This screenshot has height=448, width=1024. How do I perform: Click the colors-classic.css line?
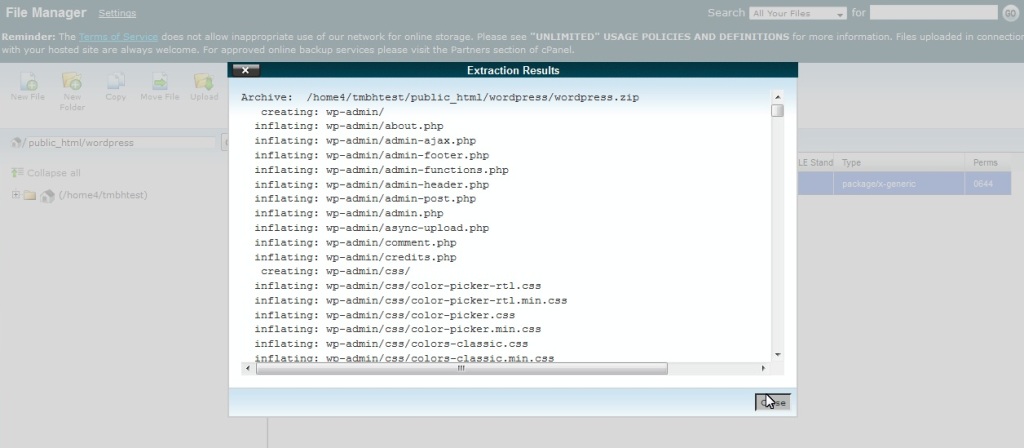point(391,344)
